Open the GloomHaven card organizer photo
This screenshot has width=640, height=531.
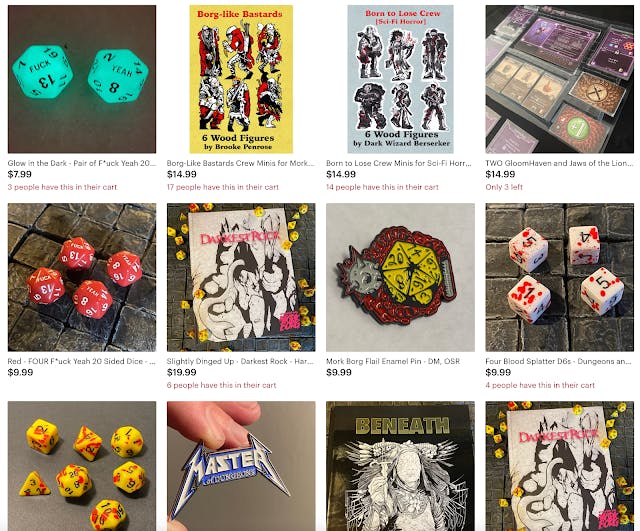[560, 79]
